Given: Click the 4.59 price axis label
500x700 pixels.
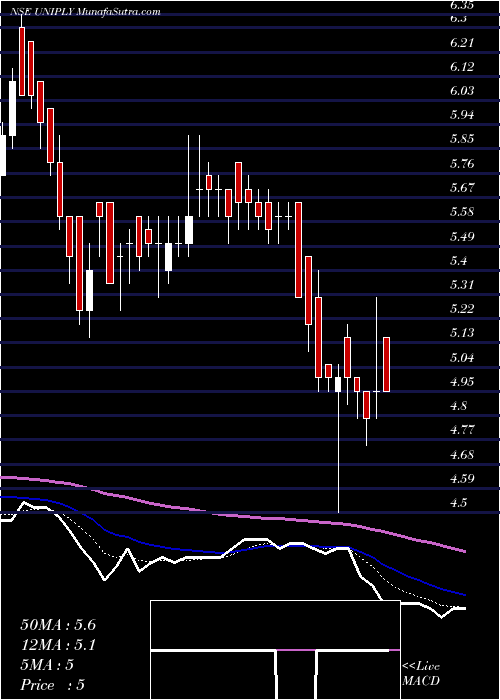Looking at the screenshot, I should [x=462, y=479].
